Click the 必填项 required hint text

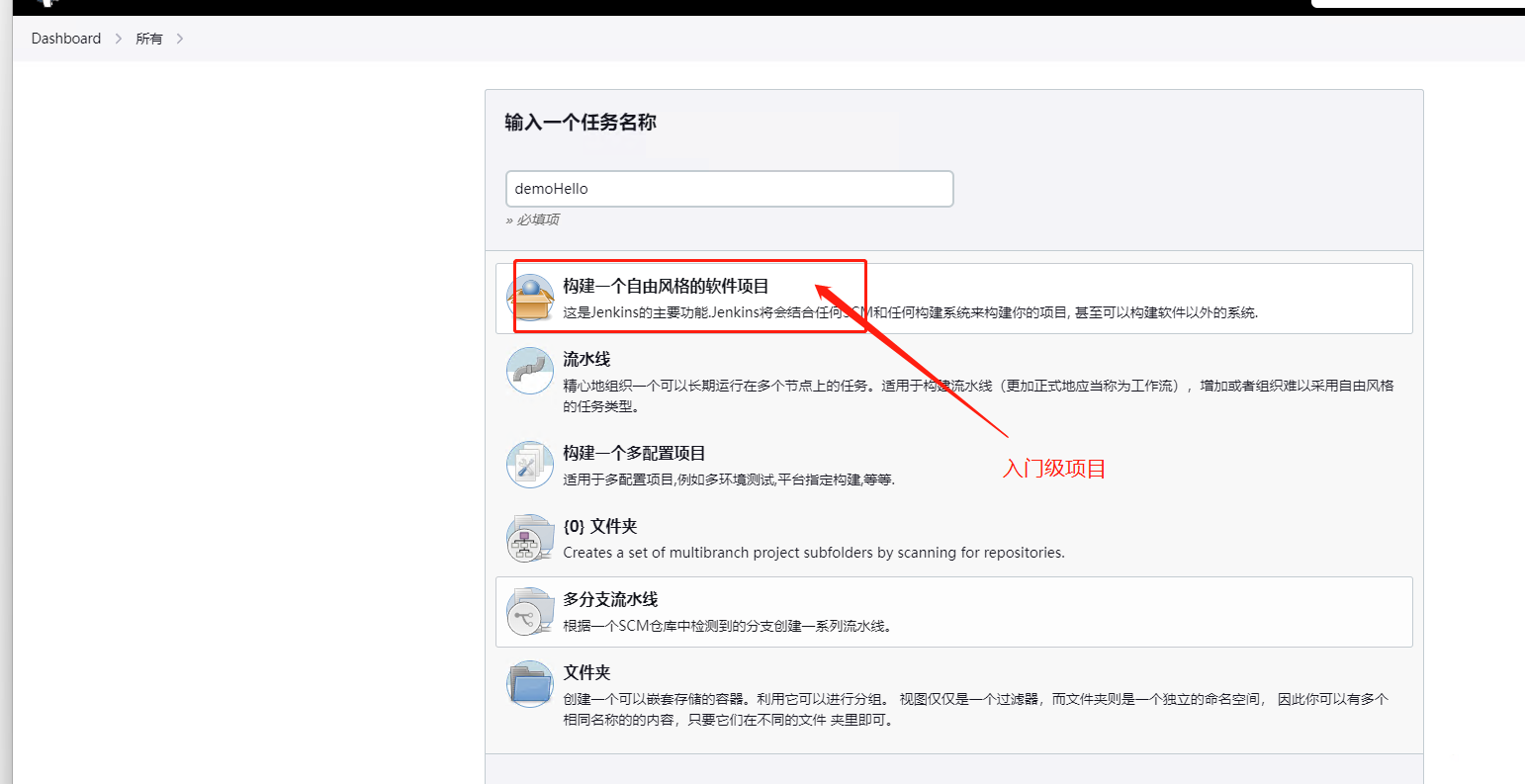tap(532, 219)
